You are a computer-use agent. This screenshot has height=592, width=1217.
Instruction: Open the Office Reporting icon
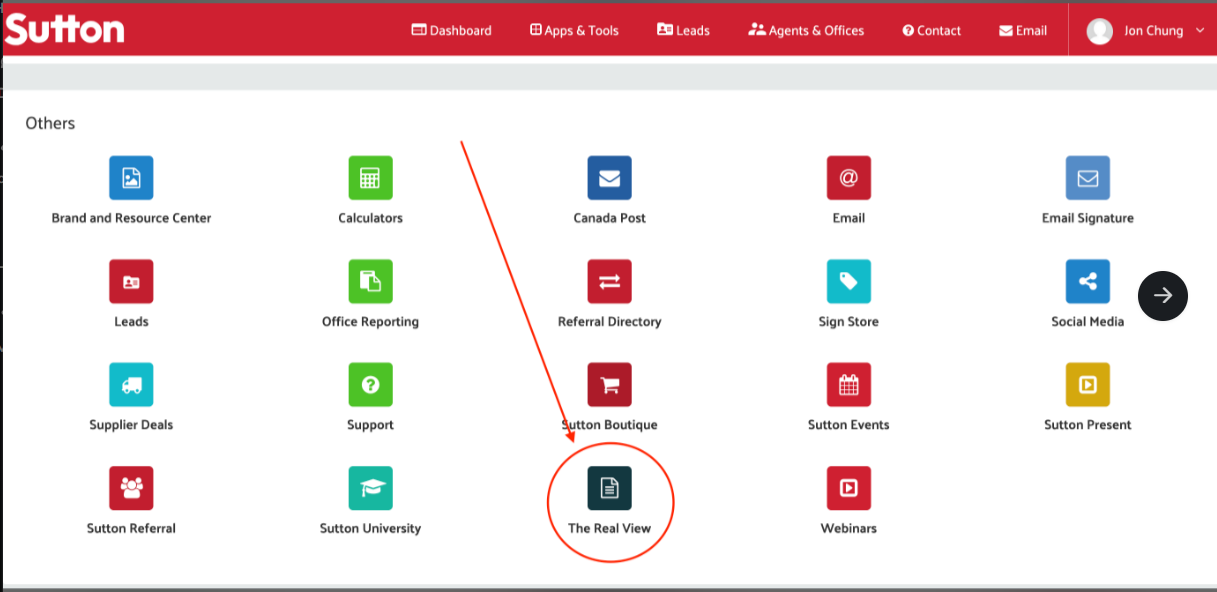(370, 282)
